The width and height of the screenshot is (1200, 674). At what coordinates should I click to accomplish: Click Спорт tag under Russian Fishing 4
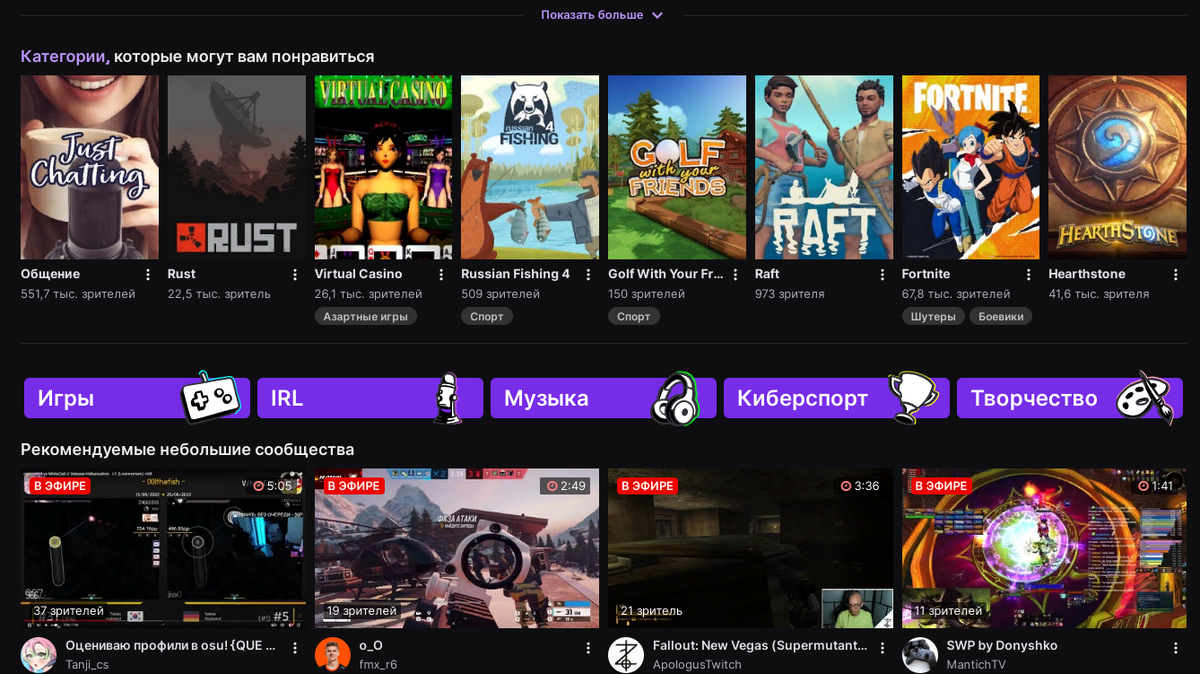pos(487,316)
